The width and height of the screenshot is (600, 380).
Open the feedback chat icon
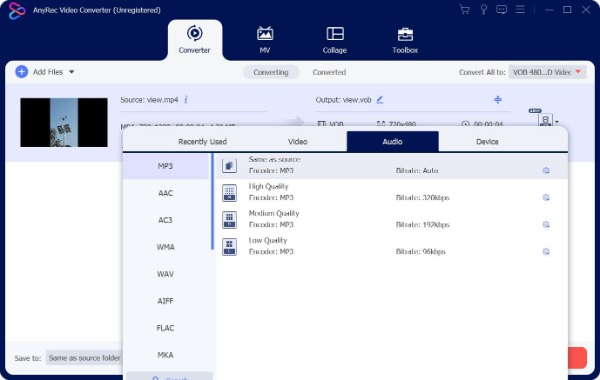point(501,10)
